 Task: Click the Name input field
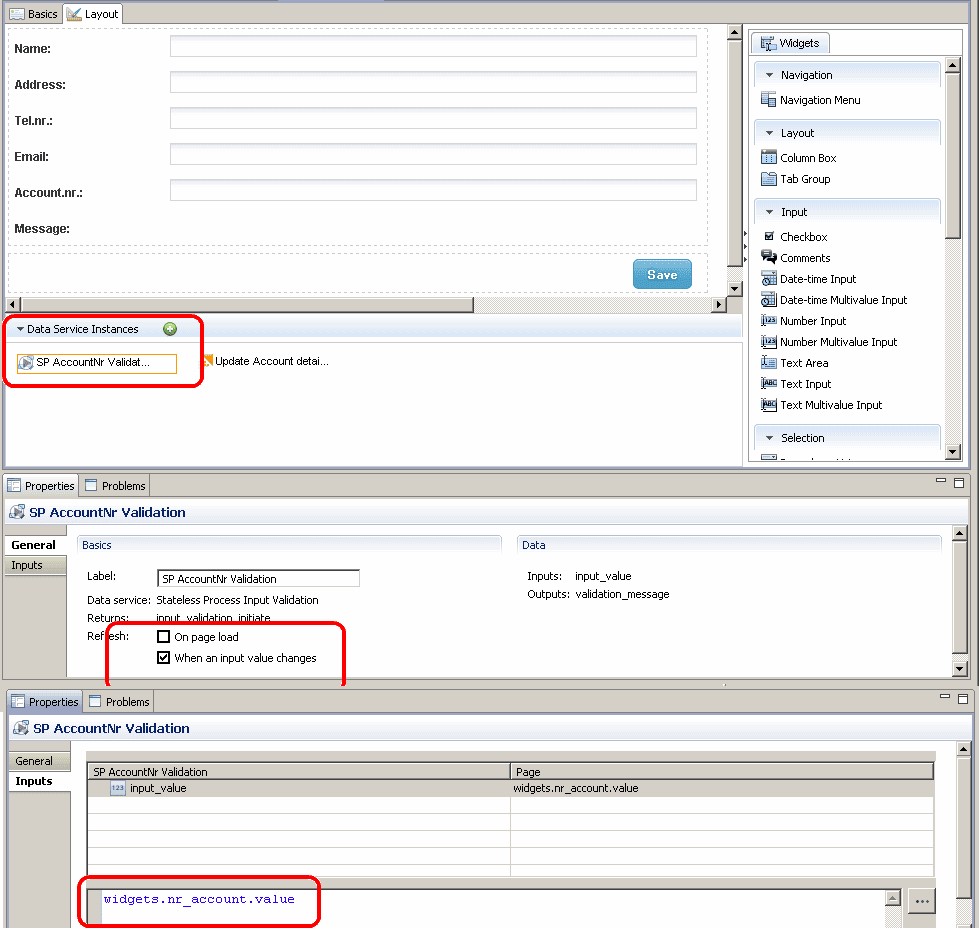433,46
